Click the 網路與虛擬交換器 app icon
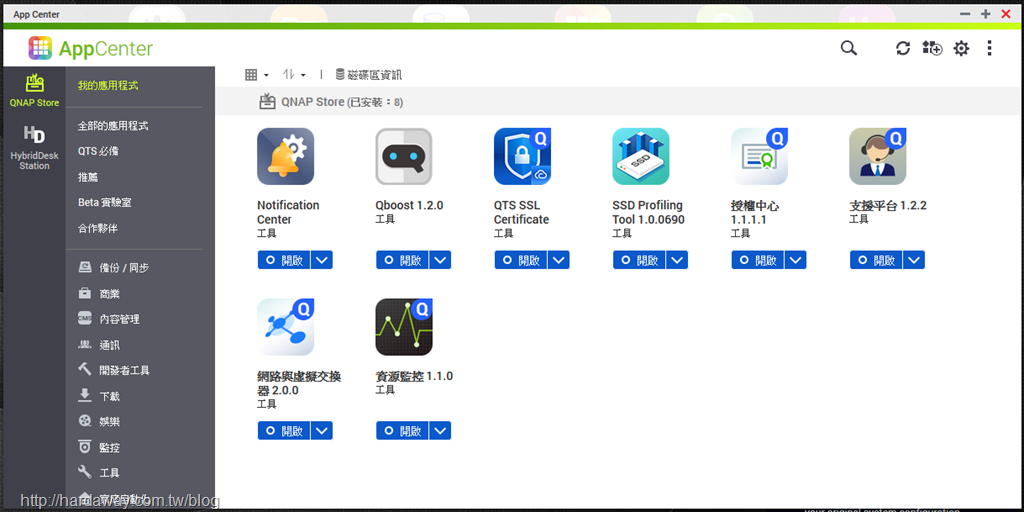This screenshot has width=1024, height=512. [x=285, y=327]
